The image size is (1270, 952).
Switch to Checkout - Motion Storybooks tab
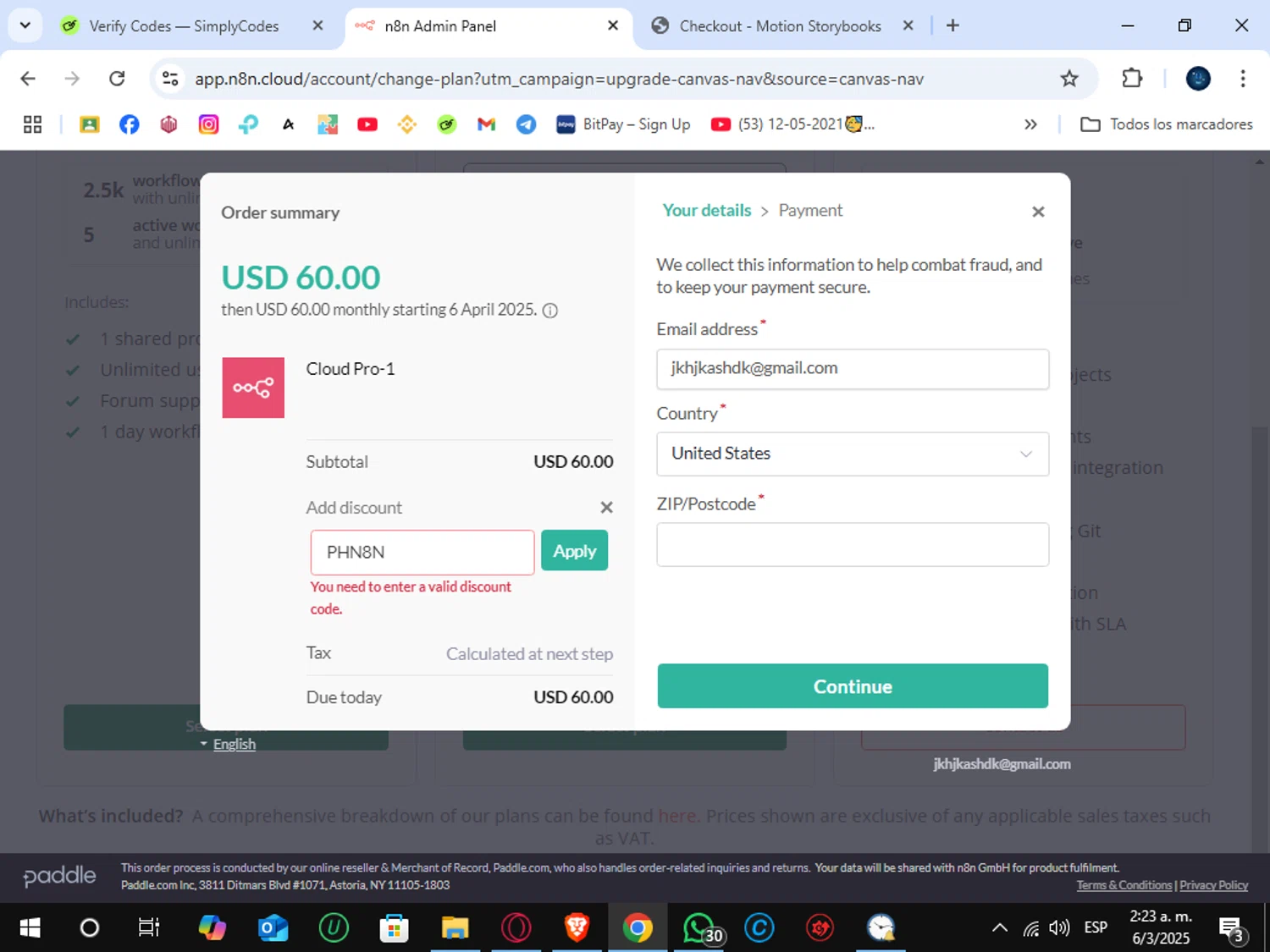[x=781, y=26]
